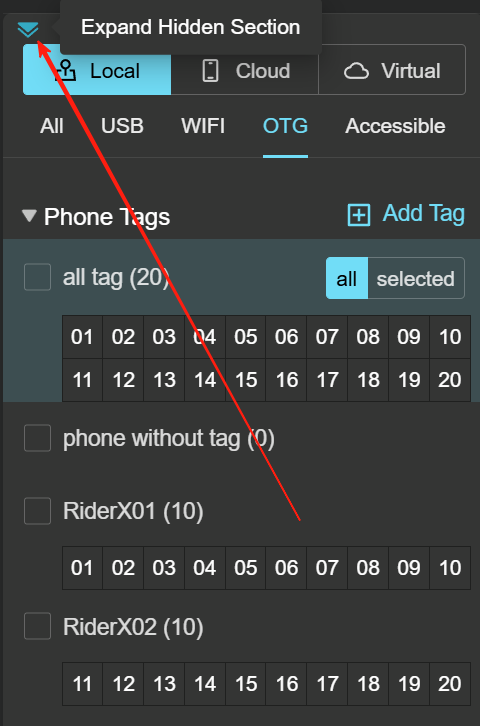Open the Accessible tab
This screenshot has width=480, height=726.
395,126
